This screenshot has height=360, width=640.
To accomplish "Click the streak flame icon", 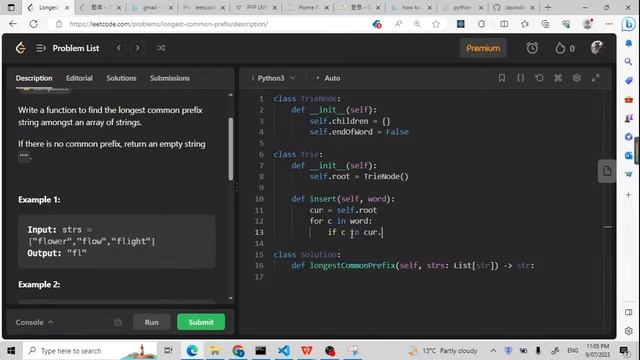I will (x=560, y=48).
